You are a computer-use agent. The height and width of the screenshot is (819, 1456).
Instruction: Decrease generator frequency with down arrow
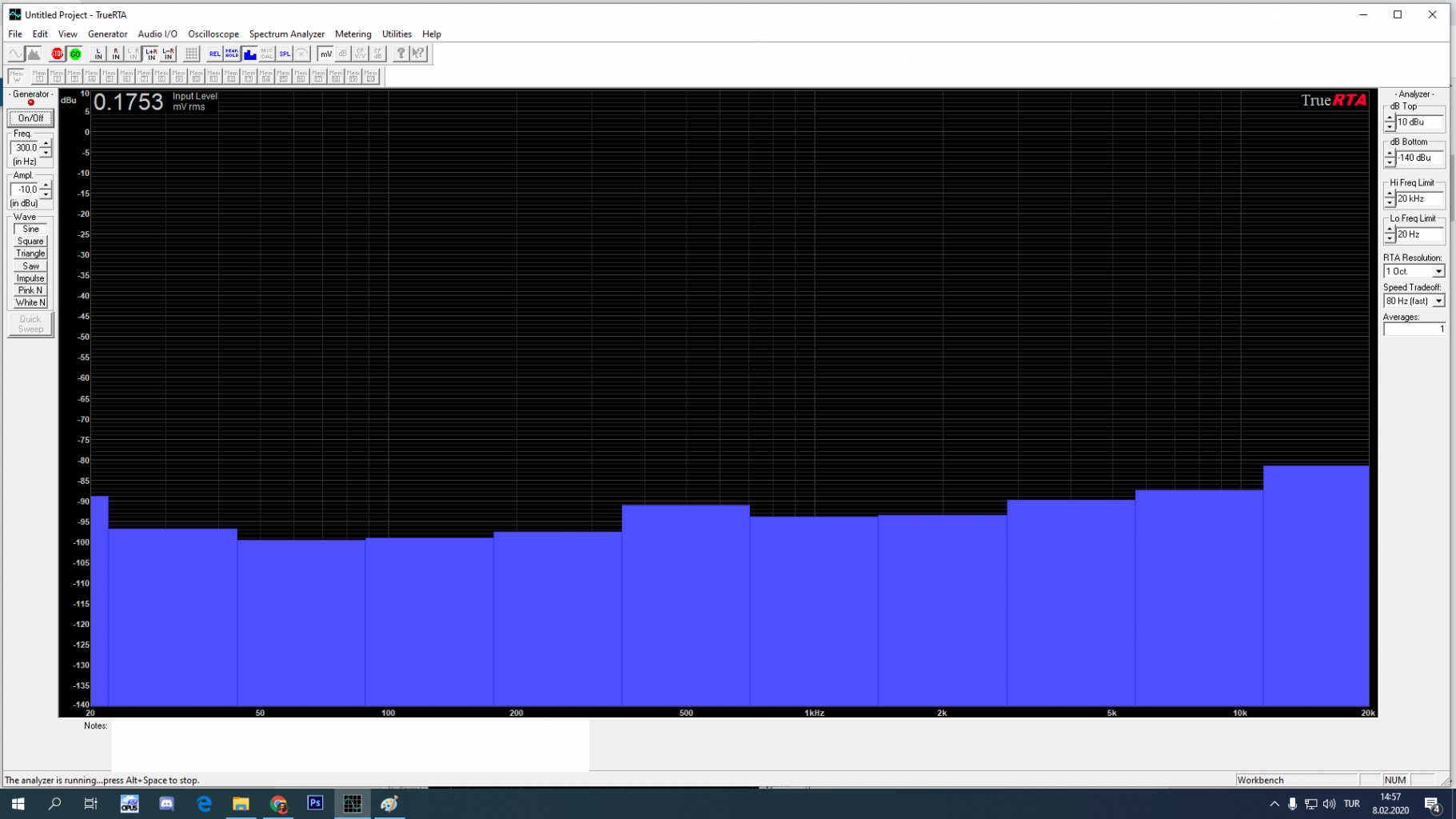[46, 152]
